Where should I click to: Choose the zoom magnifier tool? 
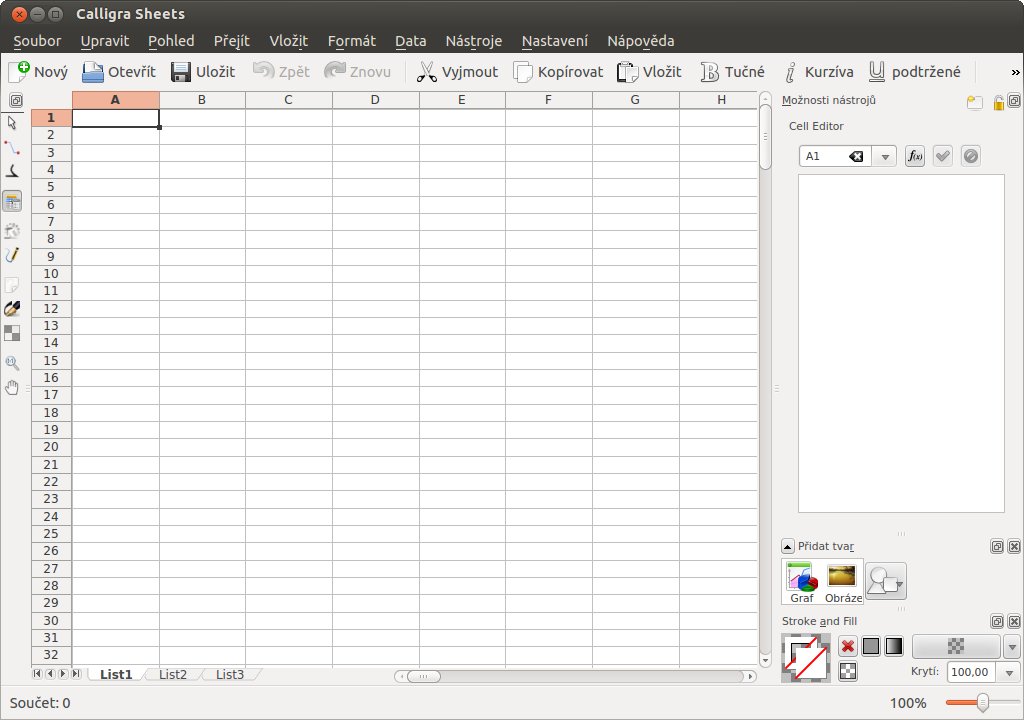(x=12, y=363)
